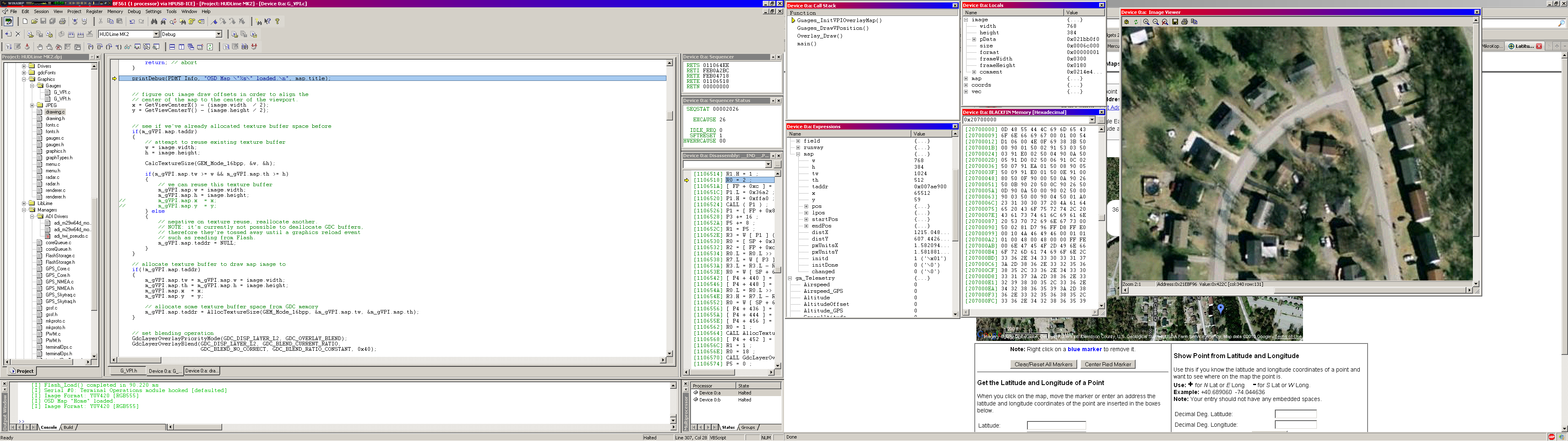Select the G_VPI.h editor tab
This screenshot has width=1568, height=441.
(x=129, y=370)
